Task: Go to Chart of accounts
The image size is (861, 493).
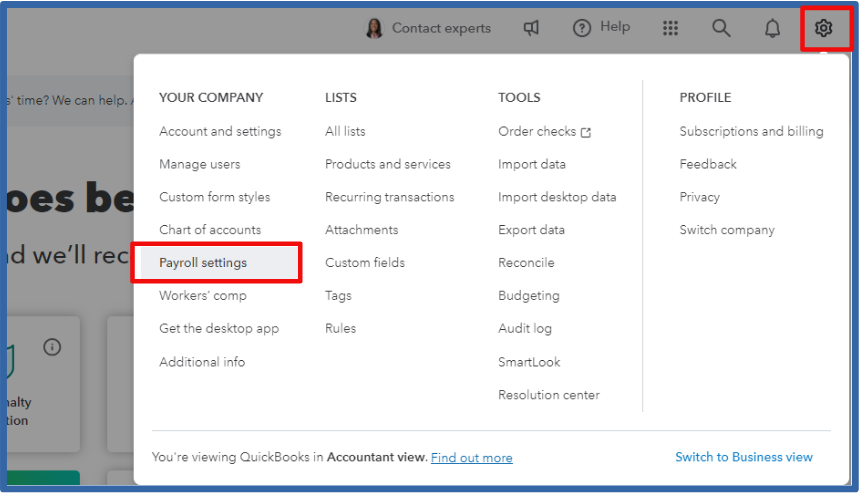Action: (210, 229)
